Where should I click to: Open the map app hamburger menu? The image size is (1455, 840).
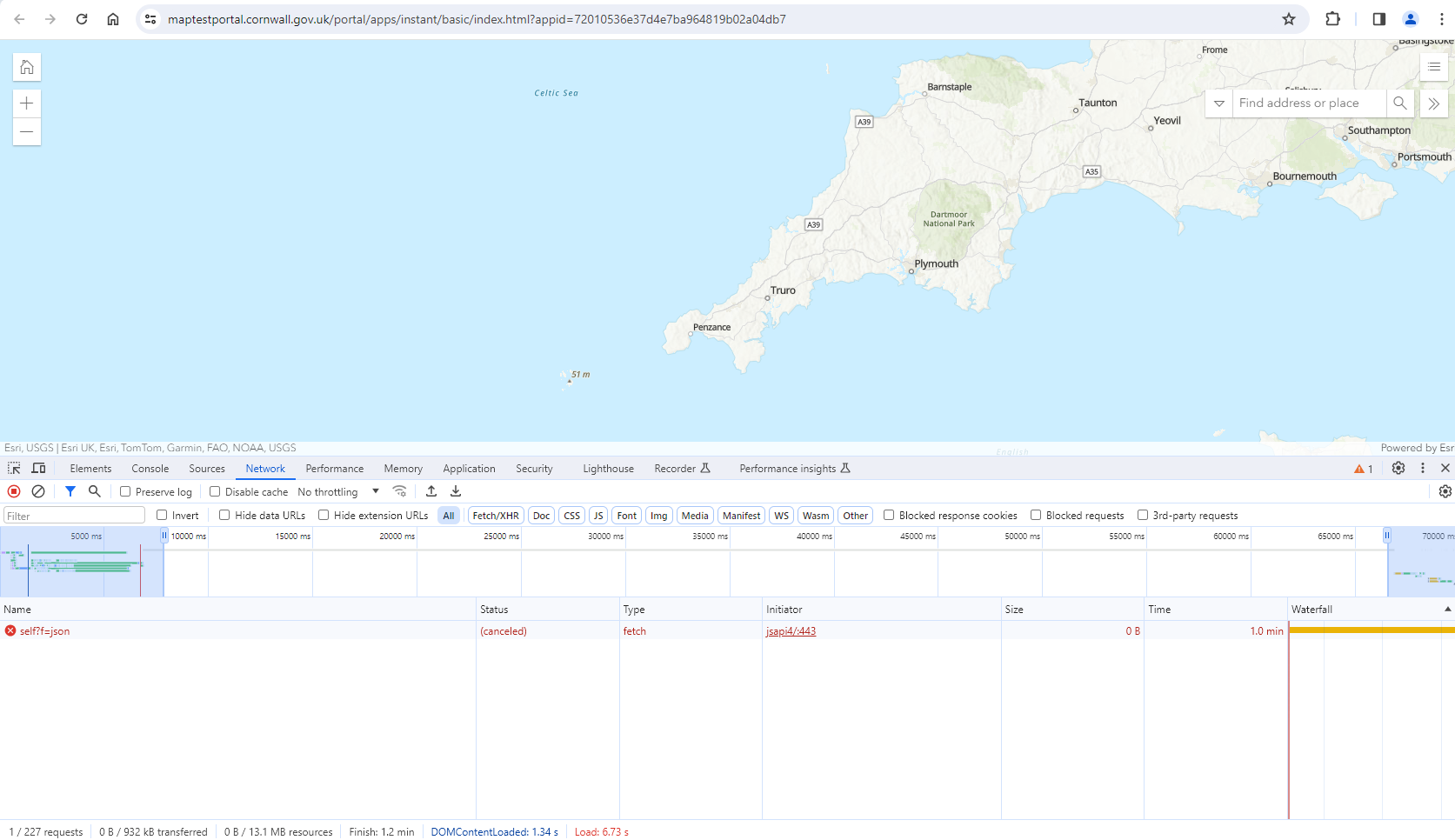pos(1434,67)
